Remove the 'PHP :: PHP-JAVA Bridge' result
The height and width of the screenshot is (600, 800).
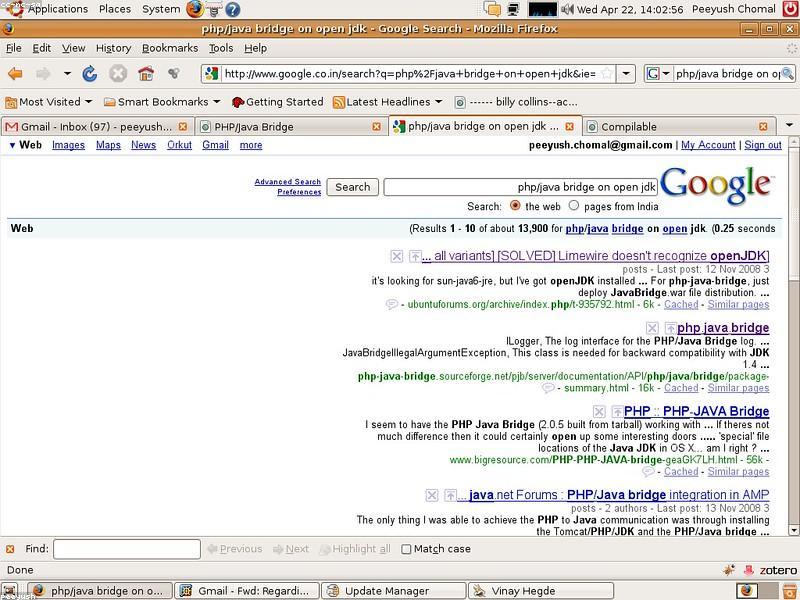tap(599, 412)
